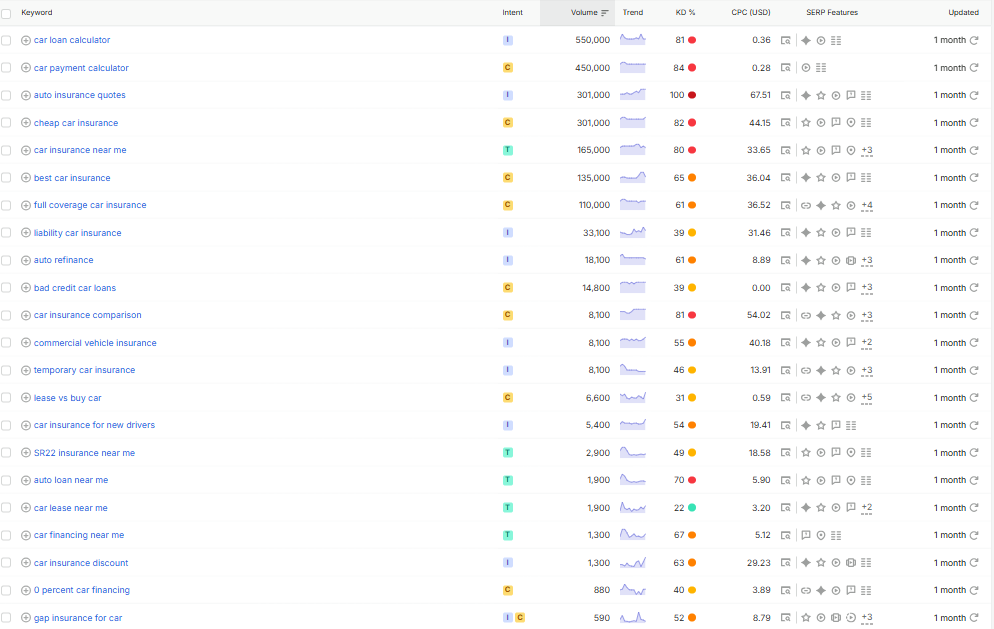Viewport: 994px width, 629px height.
Task: Click plus icon beside 'auto refinance'
Action: 26,260
